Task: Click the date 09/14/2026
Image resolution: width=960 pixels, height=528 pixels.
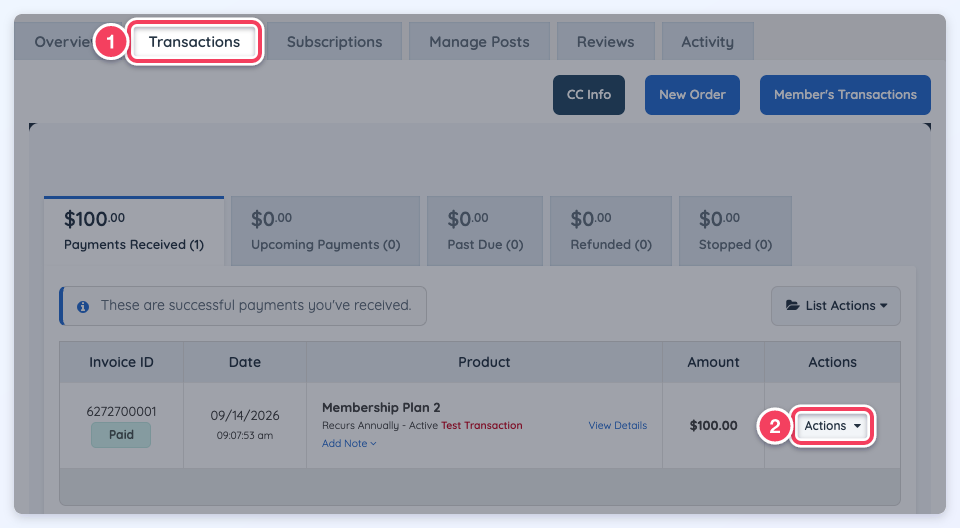Action: point(245,415)
